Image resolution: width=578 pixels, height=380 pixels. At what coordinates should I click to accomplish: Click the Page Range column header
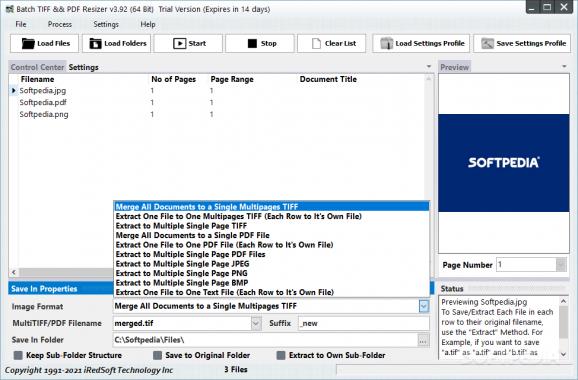(232, 79)
